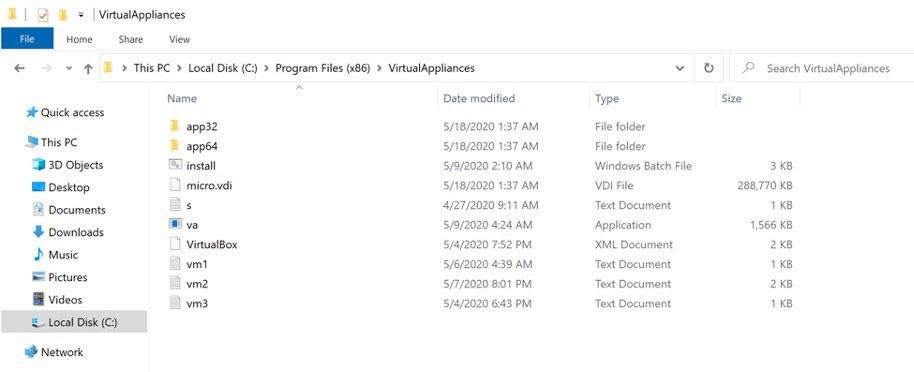The width and height of the screenshot is (914, 372).
Task: Click the '4/27/2020 9:11 AM' date cell
Action: [491, 205]
